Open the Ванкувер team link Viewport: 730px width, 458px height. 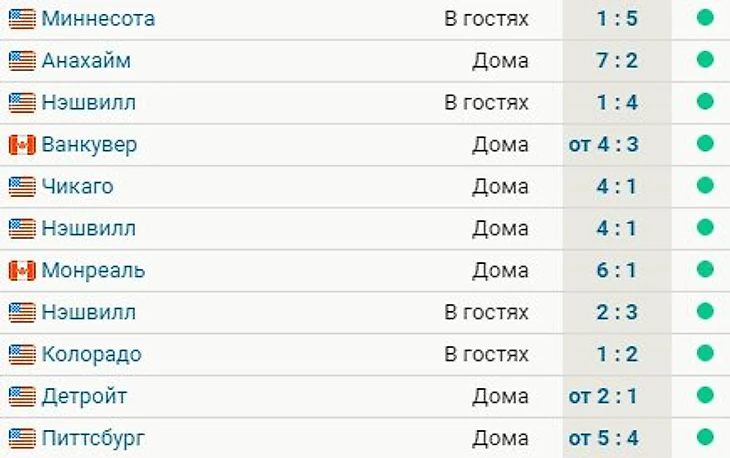(89, 145)
